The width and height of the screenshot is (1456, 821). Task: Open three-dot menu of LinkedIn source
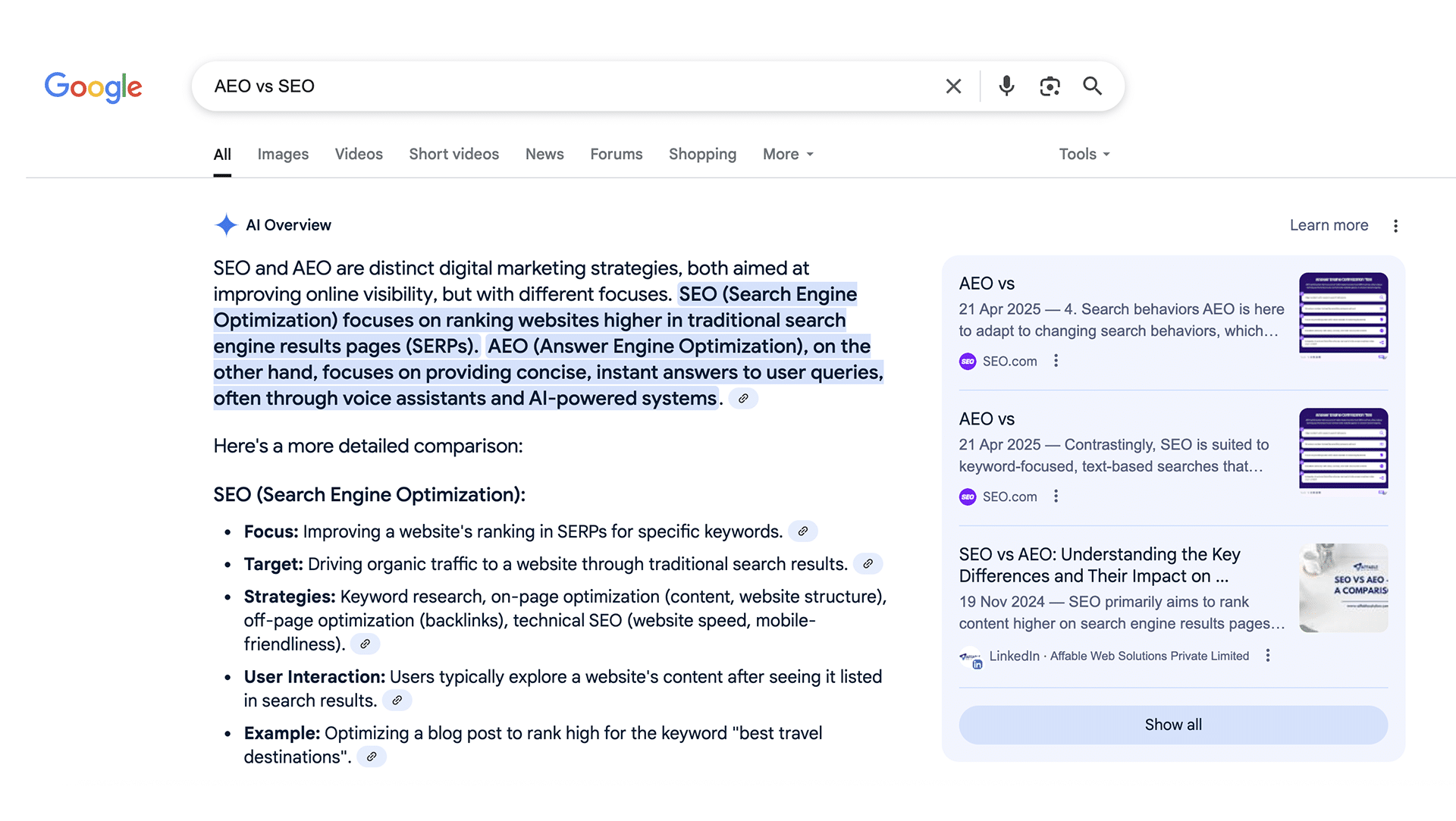click(1267, 656)
